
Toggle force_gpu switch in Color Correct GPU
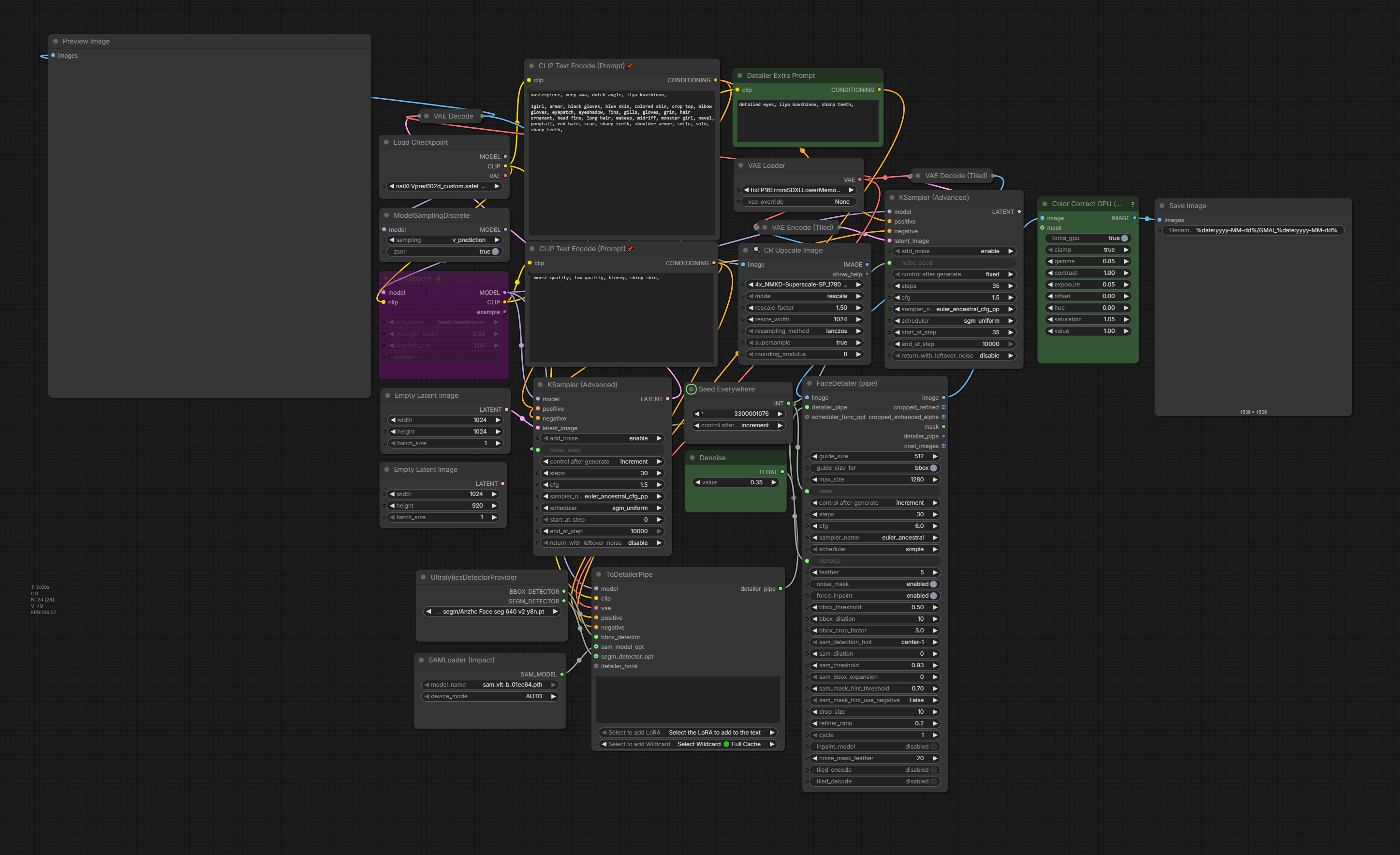(x=1124, y=238)
